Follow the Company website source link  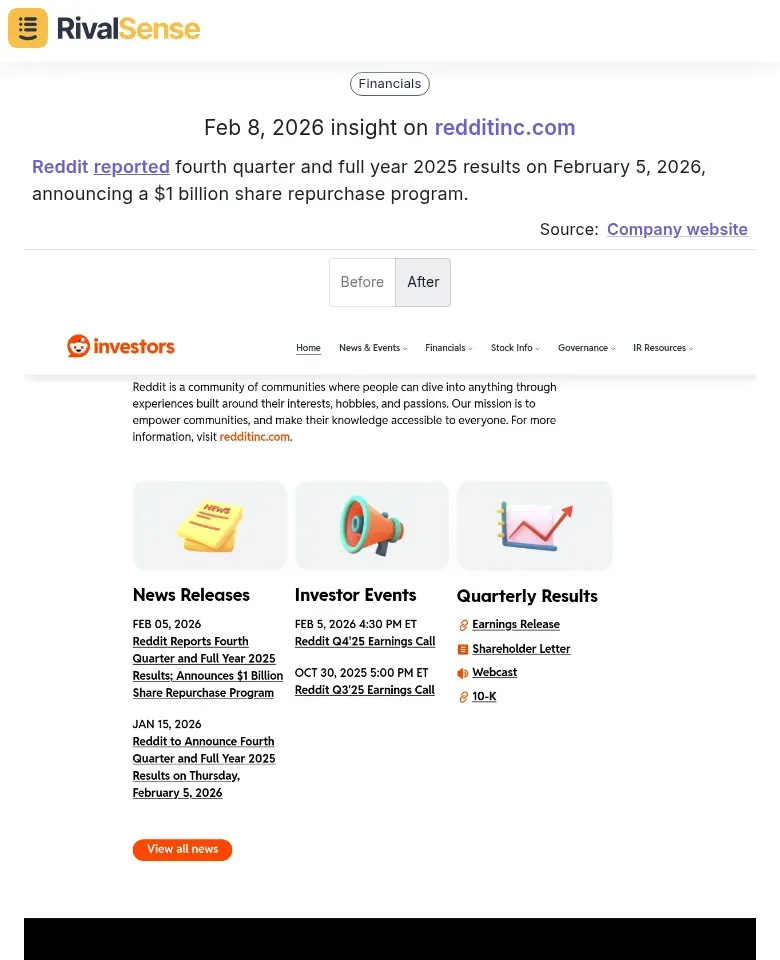pos(677,229)
